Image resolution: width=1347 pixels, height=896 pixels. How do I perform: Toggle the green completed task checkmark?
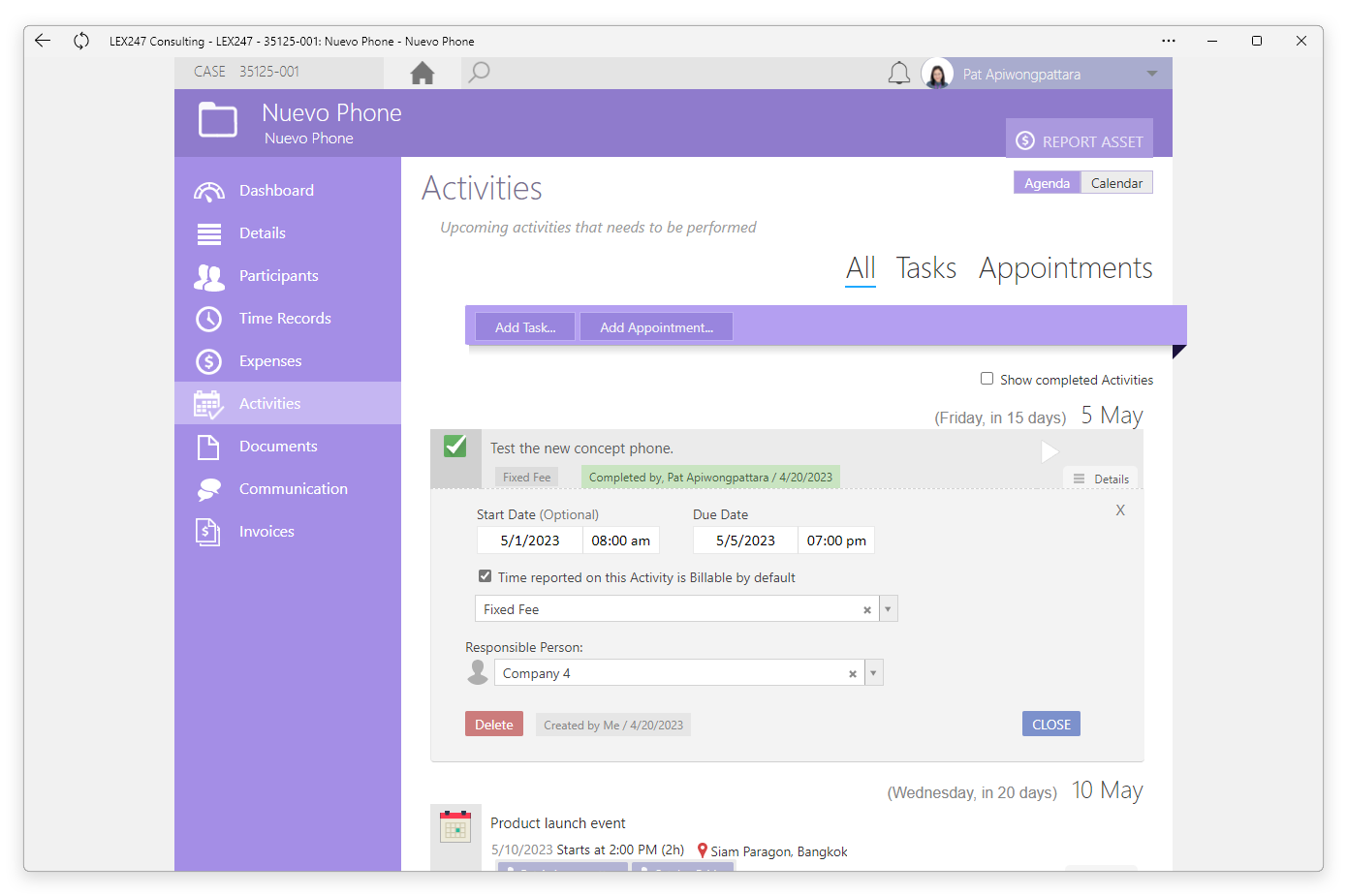455,447
